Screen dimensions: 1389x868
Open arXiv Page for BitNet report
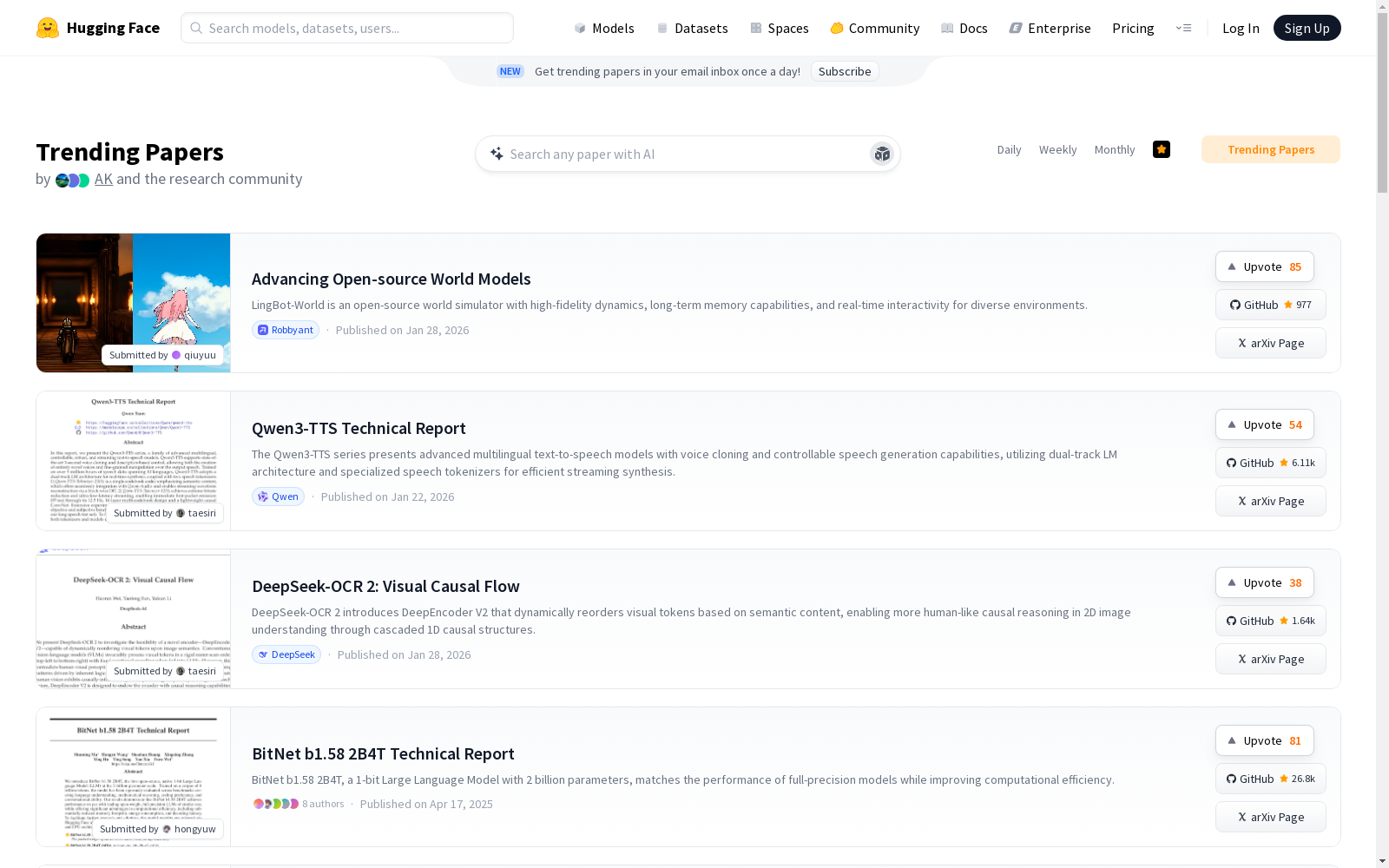pyautogui.click(x=1270, y=817)
